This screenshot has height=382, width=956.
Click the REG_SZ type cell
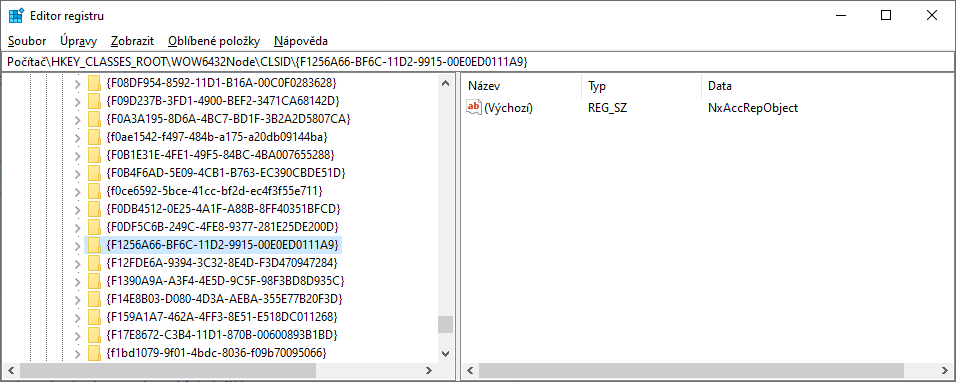point(608,108)
